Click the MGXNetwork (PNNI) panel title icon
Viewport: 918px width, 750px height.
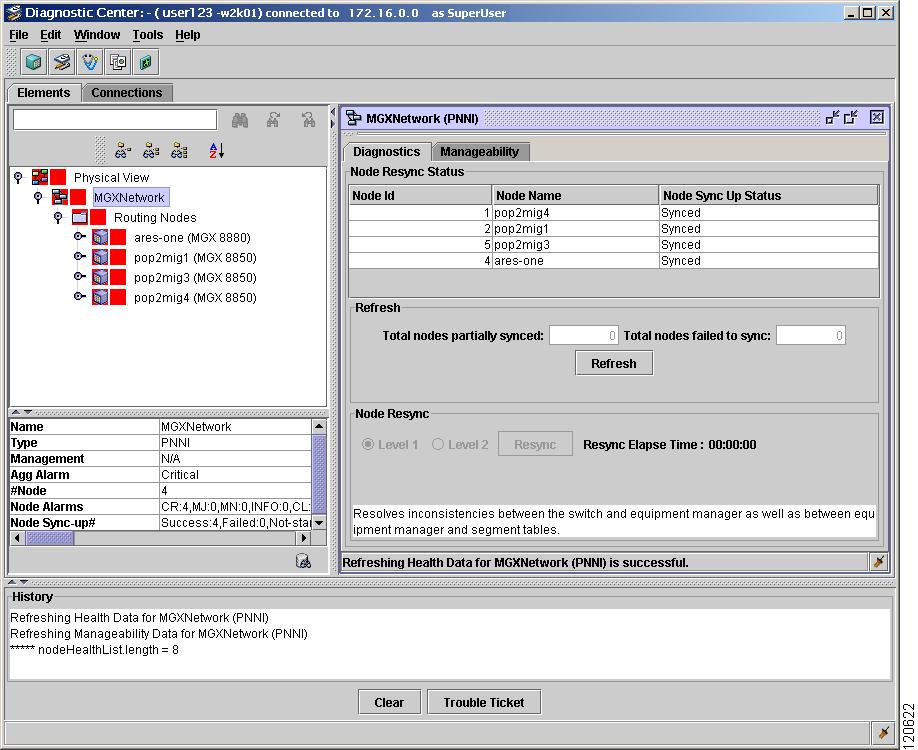(353, 118)
